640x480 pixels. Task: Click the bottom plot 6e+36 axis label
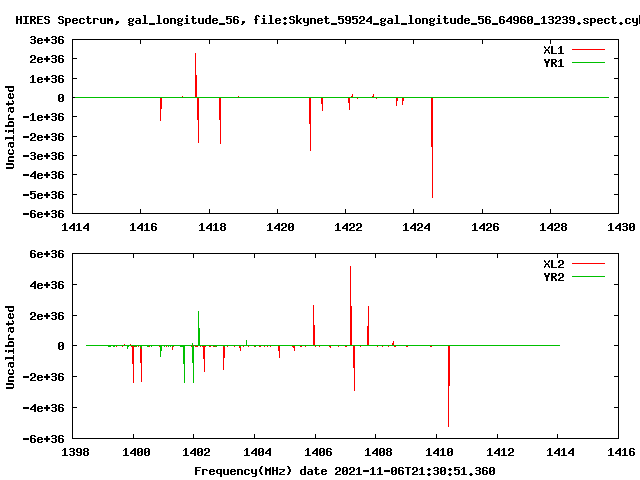point(47,254)
